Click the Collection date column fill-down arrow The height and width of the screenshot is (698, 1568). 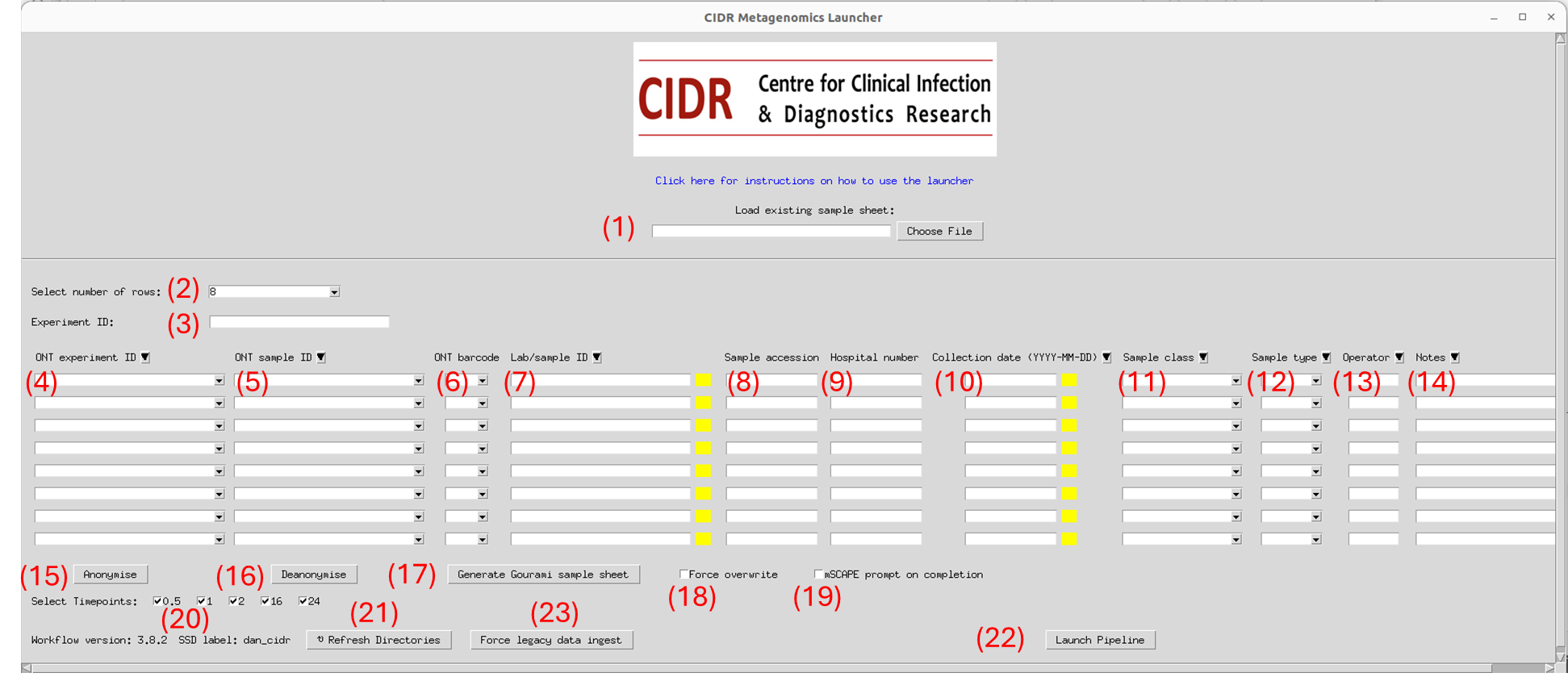click(x=1106, y=357)
